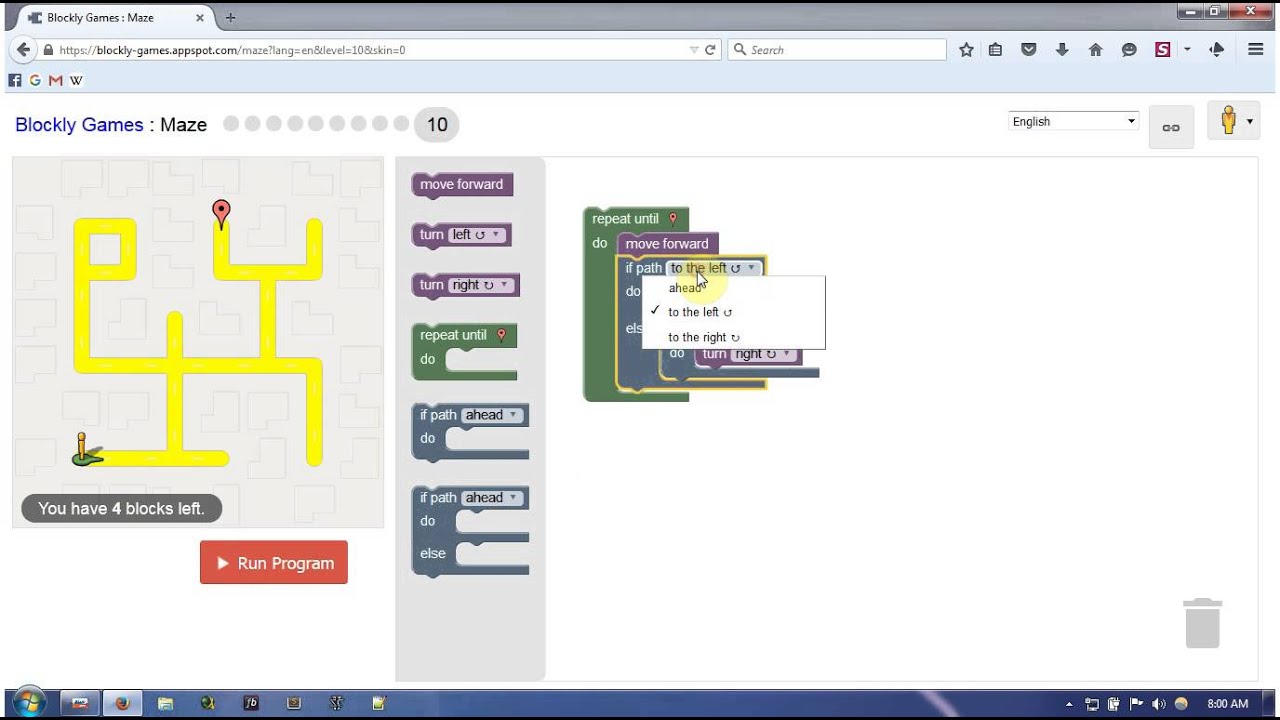Go to level 9 circle
The image size is (1280, 720).
[x=401, y=124]
